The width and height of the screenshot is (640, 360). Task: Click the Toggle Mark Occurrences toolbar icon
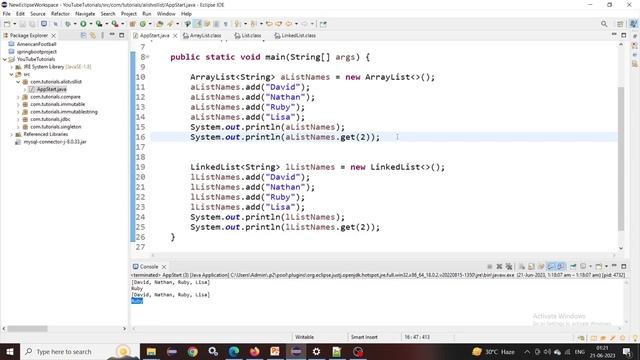click(197, 24)
